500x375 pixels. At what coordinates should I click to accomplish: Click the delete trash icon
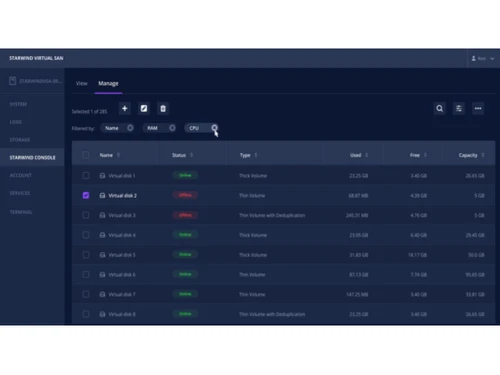click(x=163, y=109)
